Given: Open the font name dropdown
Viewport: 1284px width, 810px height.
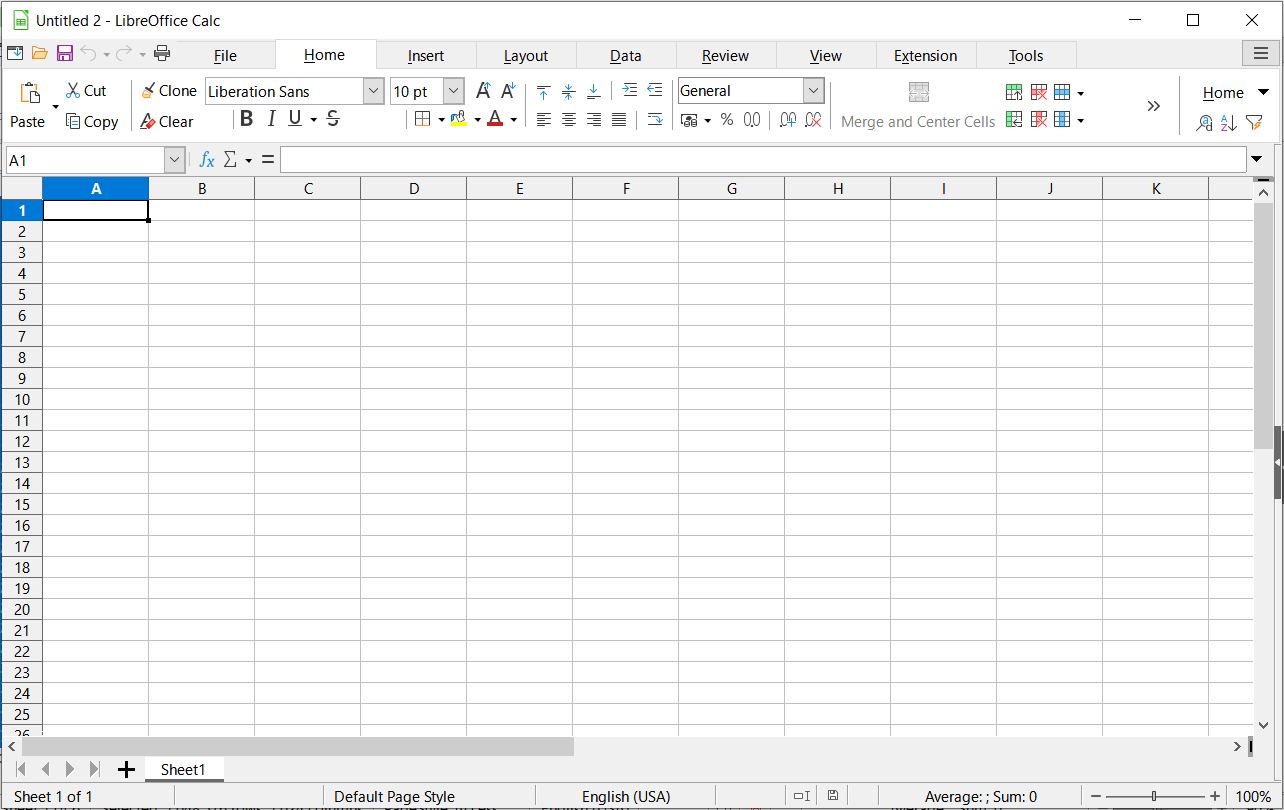Looking at the screenshot, I should 372,90.
